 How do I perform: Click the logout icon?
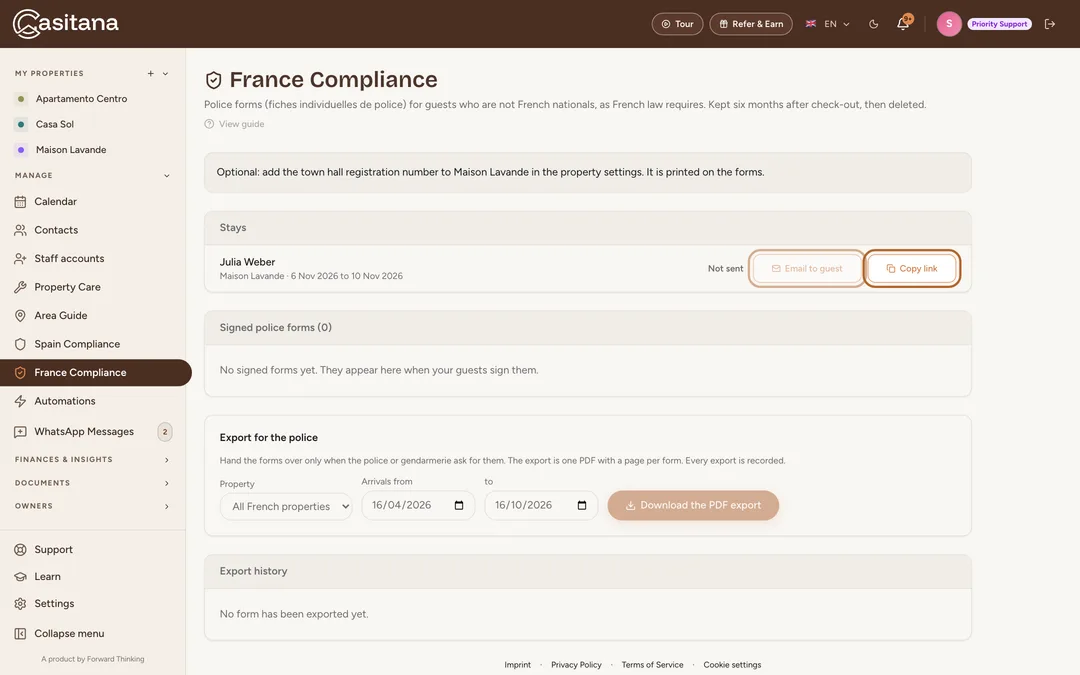point(1050,24)
